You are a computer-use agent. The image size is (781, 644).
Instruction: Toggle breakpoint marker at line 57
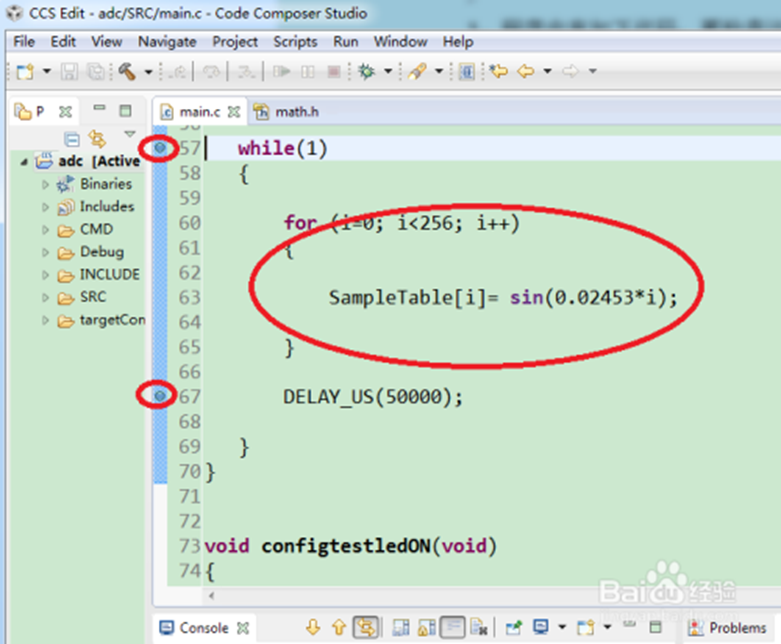(x=159, y=149)
